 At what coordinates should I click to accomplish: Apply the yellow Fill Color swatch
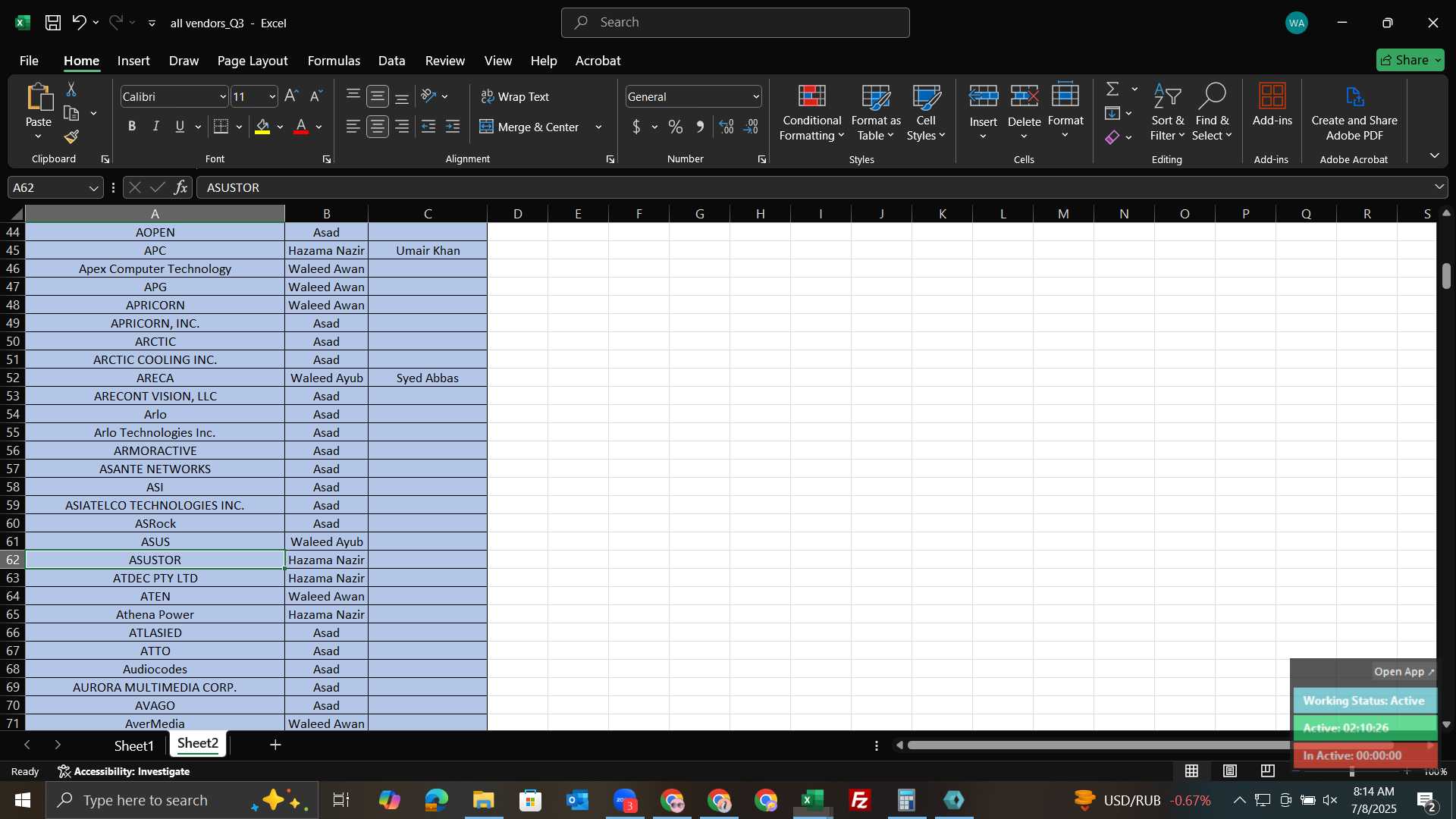262,127
